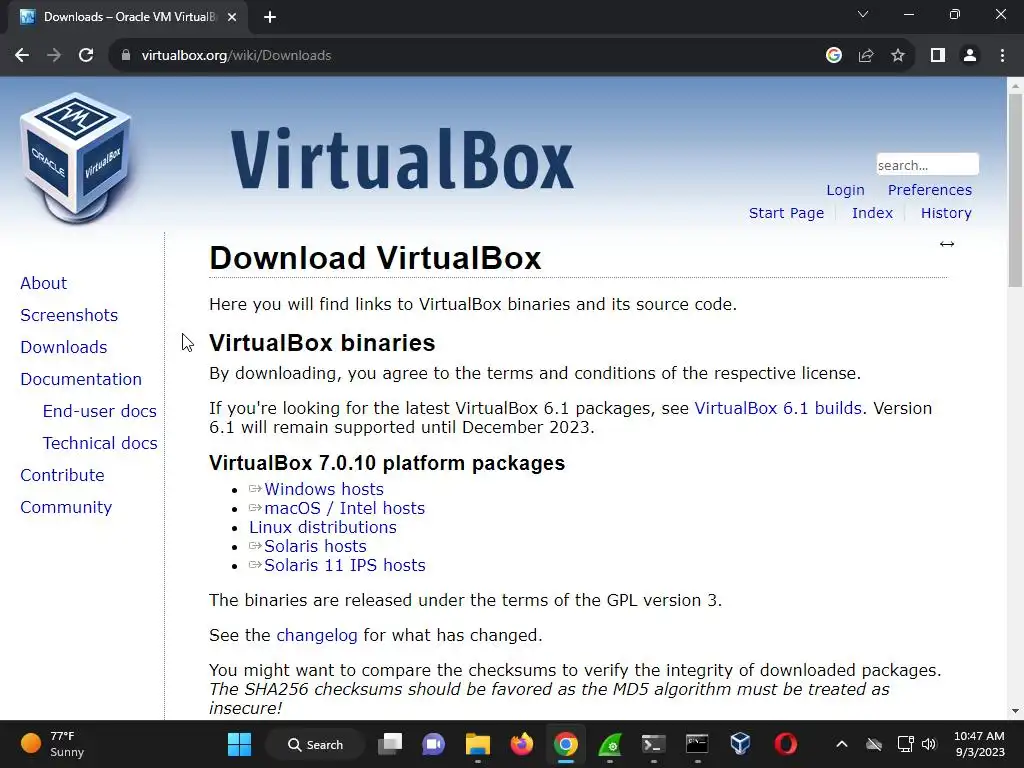This screenshot has height=768, width=1024.
Task: Download the Solaris hosts package
Action: [315, 546]
